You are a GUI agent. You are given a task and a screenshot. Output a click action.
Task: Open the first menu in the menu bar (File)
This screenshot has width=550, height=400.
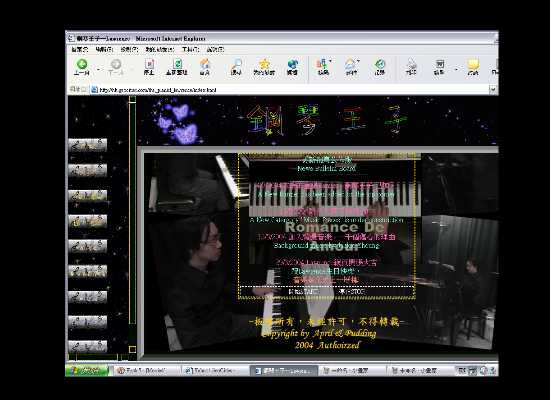[79, 49]
